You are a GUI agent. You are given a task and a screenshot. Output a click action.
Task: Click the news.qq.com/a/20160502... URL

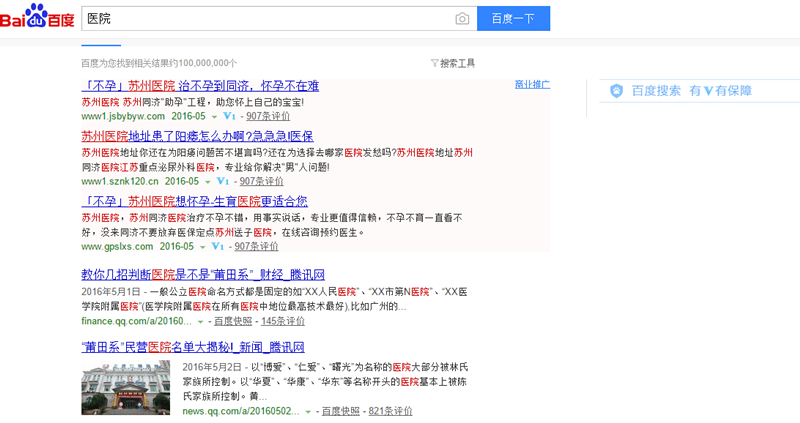[241, 411]
